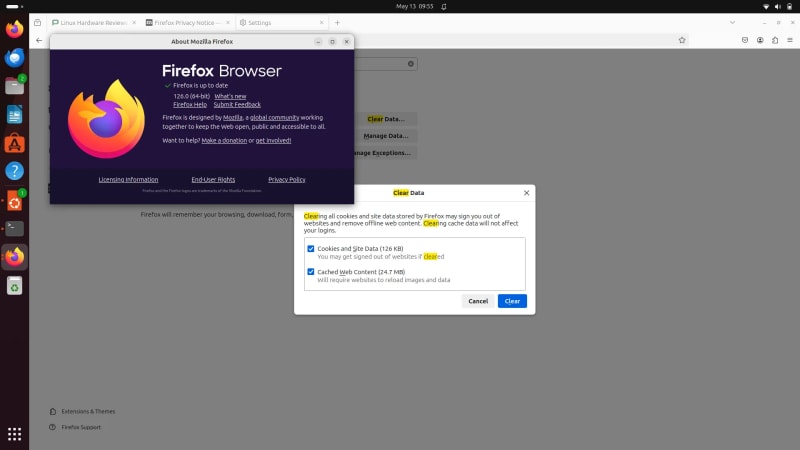Viewport: 800px width, 450px height.
Task: Open Show Applications grid in dock
Action: 14,433
